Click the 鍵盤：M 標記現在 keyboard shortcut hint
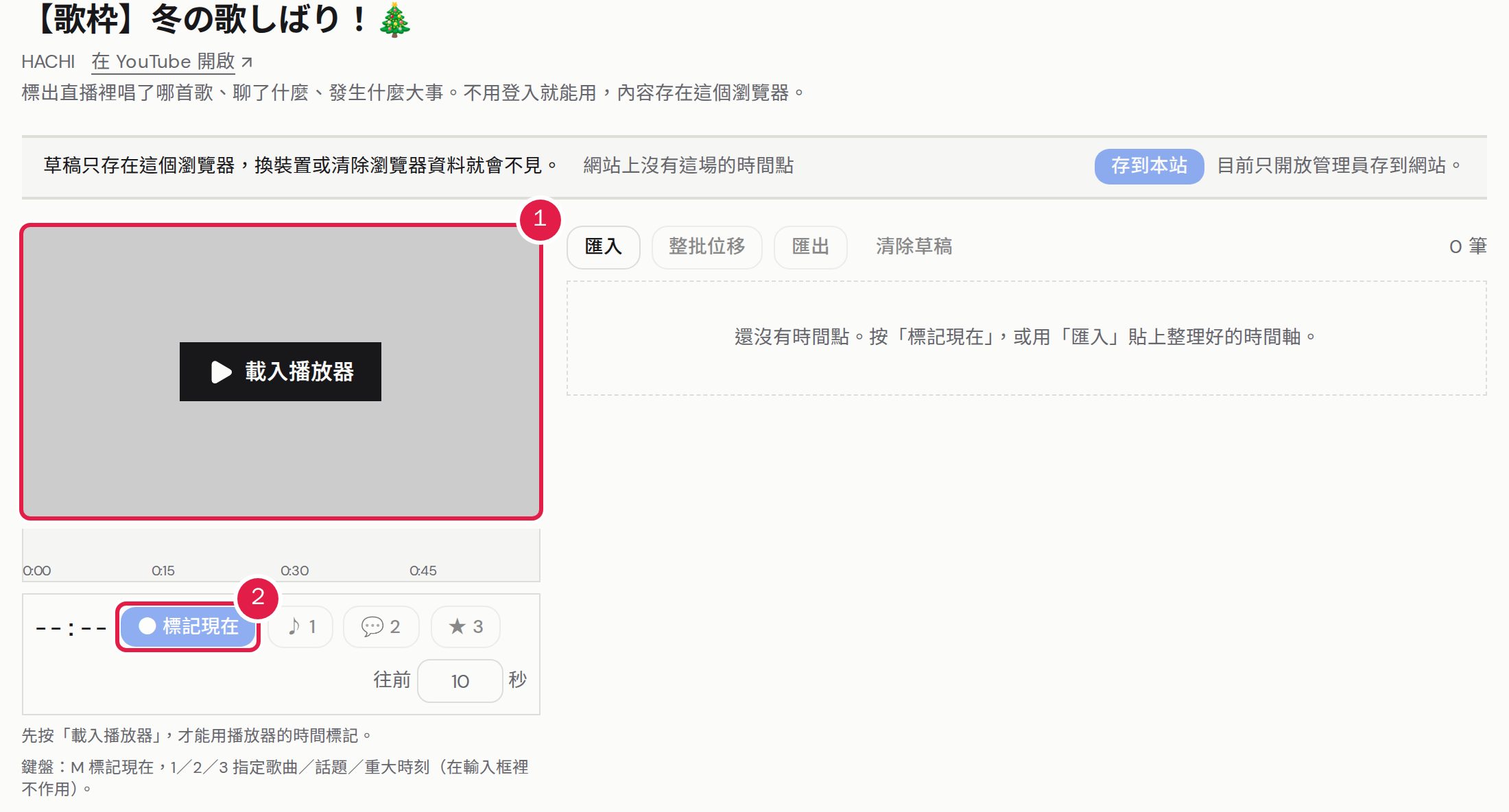Image resolution: width=1509 pixels, height=812 pixels. pyautogui.click(x=275, y=778)
